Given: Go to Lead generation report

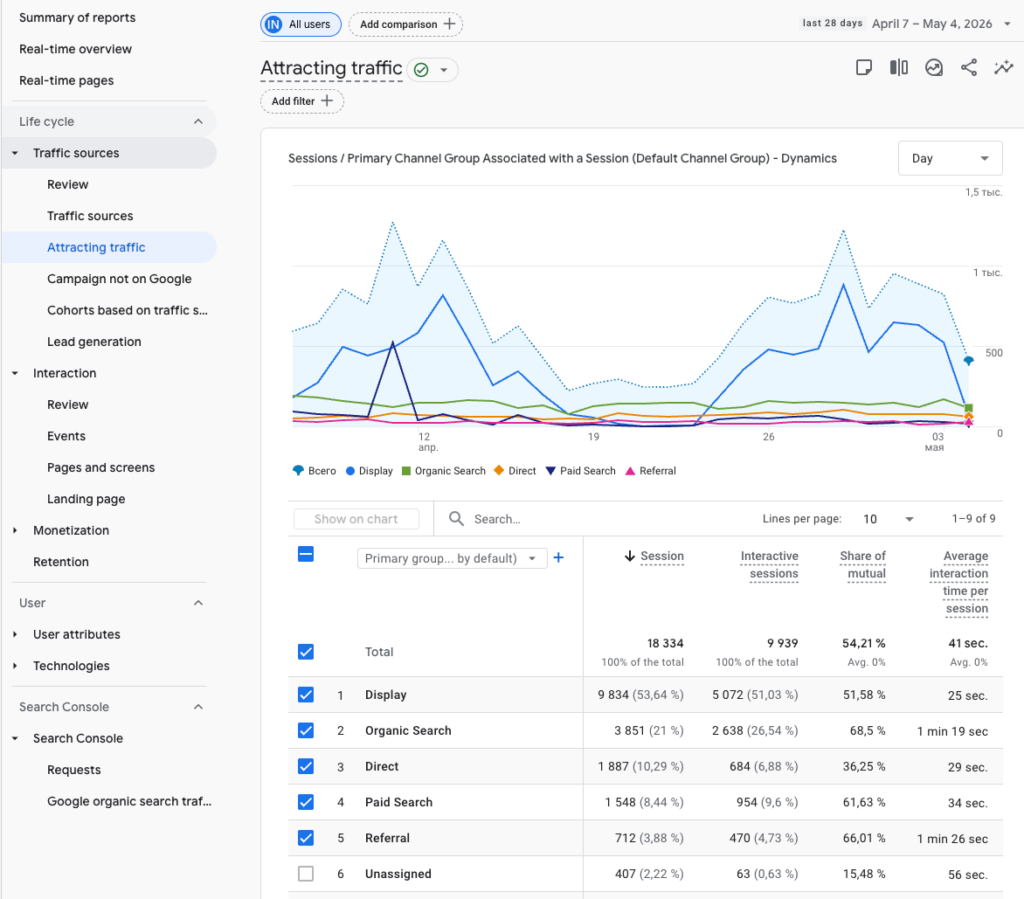Looking at the screenshot, I should [x=94, y=341].
